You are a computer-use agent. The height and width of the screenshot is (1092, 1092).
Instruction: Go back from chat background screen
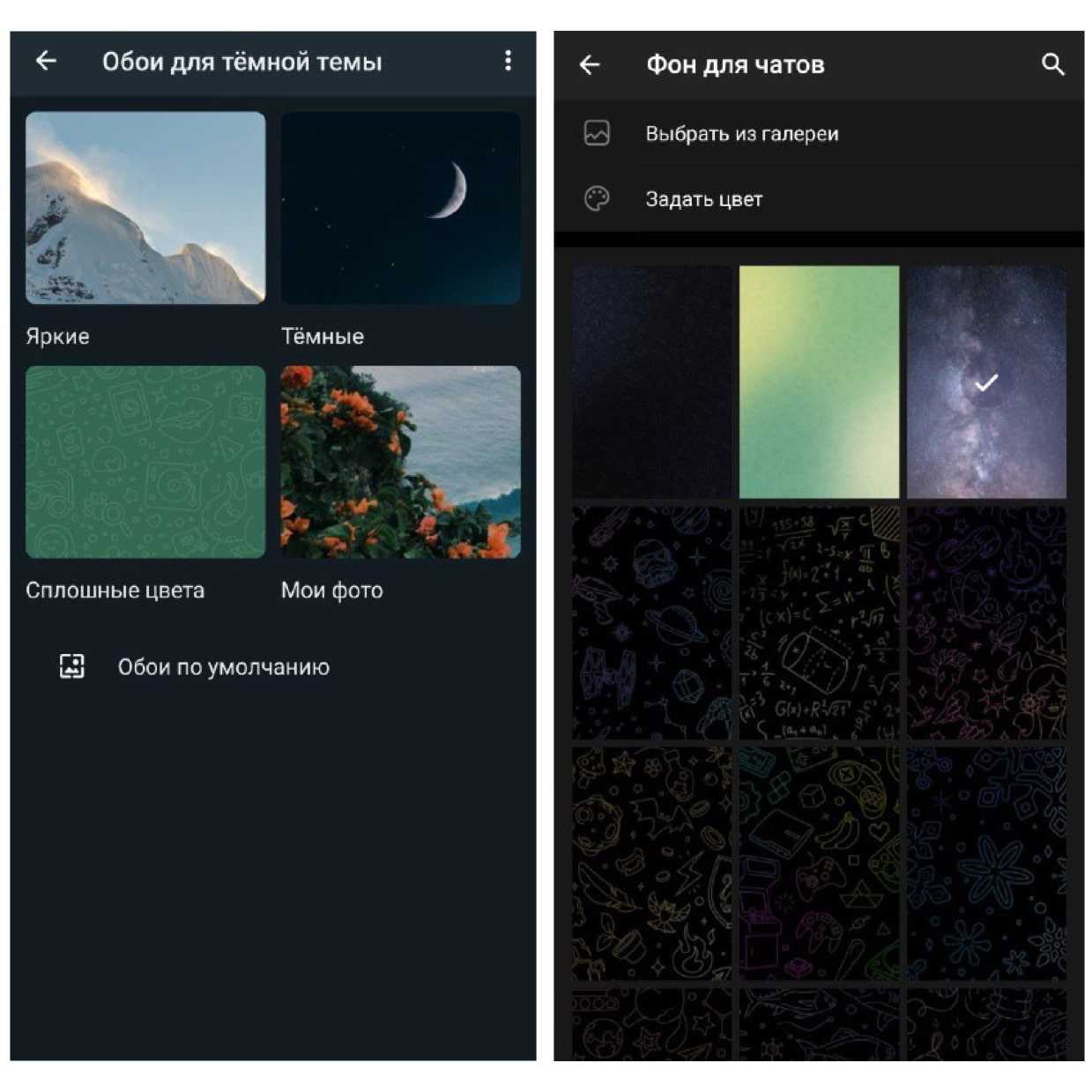590,64
